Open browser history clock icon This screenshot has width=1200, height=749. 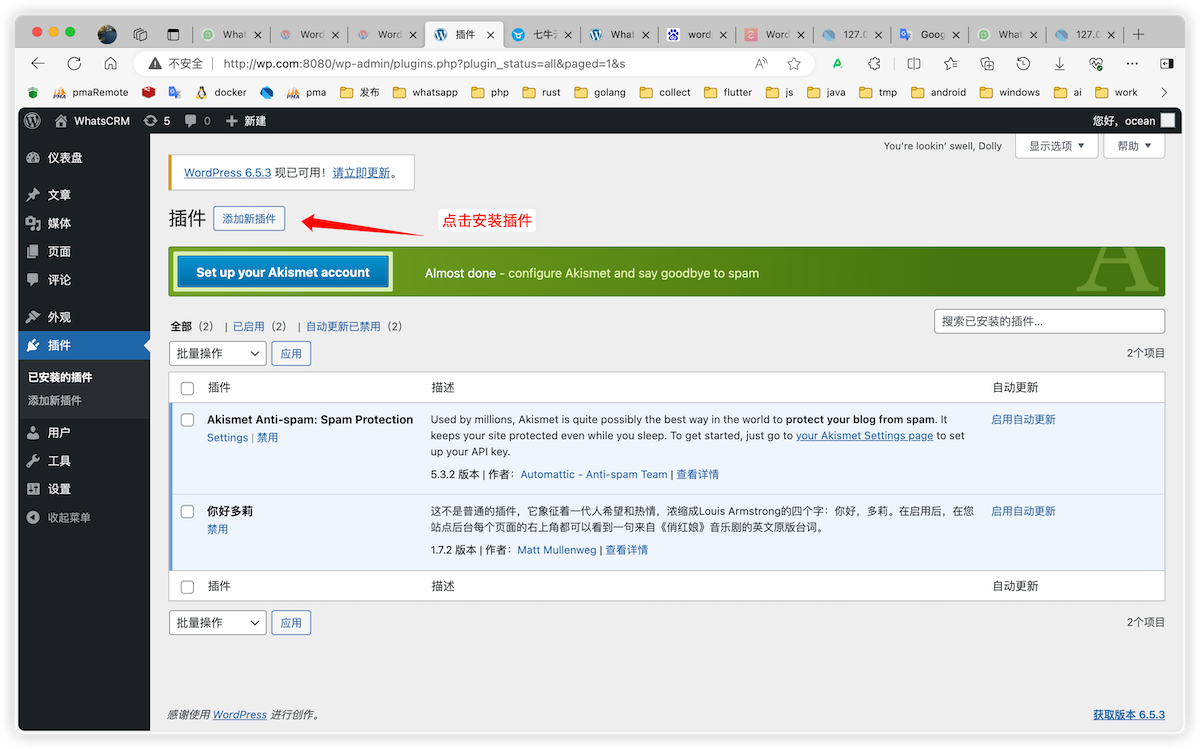[x=1023, y=63]
